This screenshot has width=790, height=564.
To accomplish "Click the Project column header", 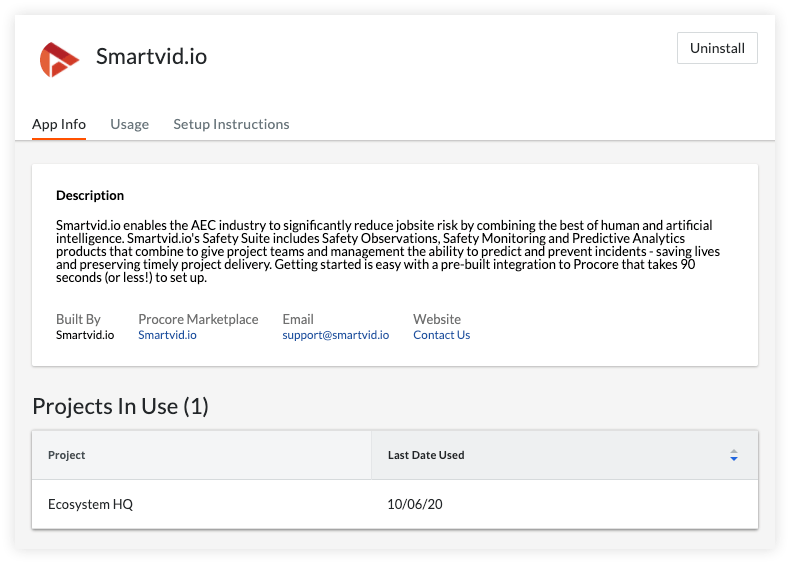I will [x=67, y=455].
